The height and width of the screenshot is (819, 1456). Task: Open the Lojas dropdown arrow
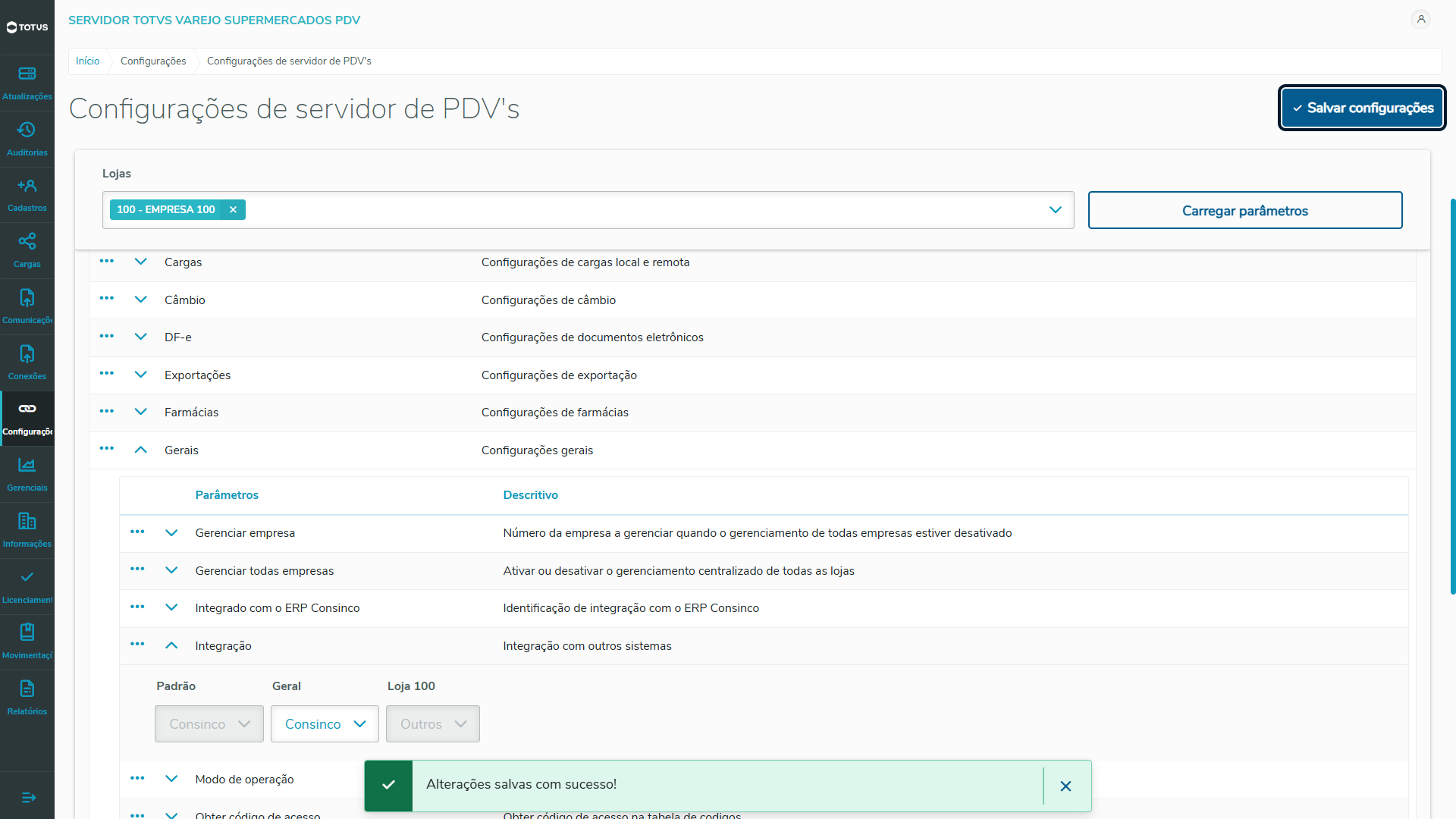pyautogui.click(x=1055, y=210)
